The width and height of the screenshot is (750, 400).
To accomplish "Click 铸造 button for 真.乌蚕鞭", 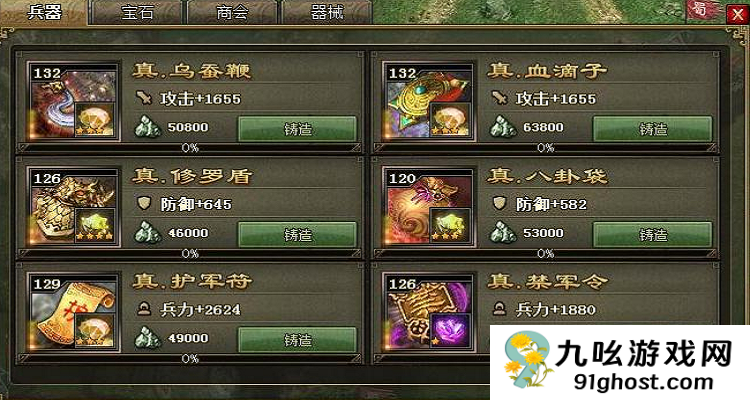I will [x=297, y=129].
